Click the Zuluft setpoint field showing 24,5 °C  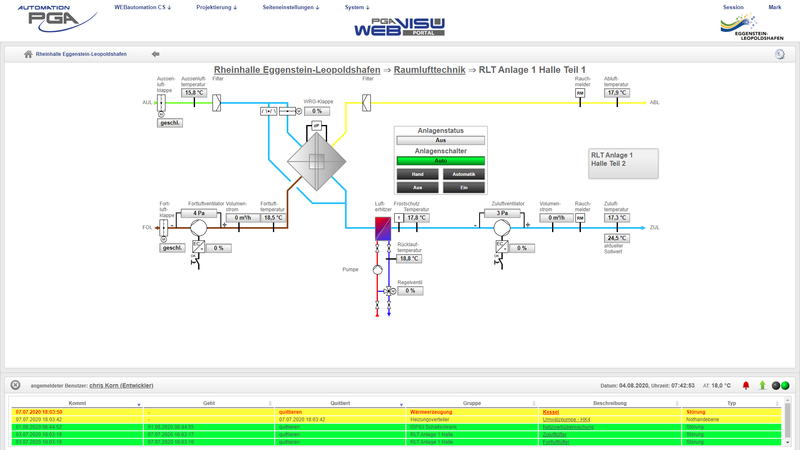tap(617, 238)
